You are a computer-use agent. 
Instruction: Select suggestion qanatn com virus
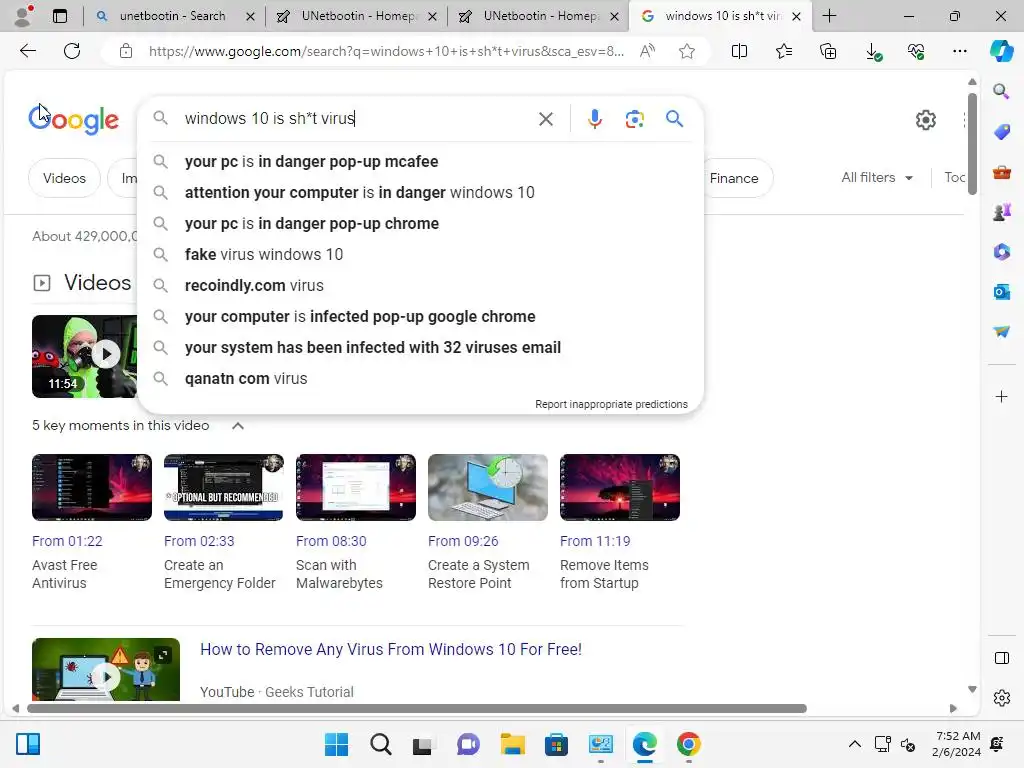(421, 378)
